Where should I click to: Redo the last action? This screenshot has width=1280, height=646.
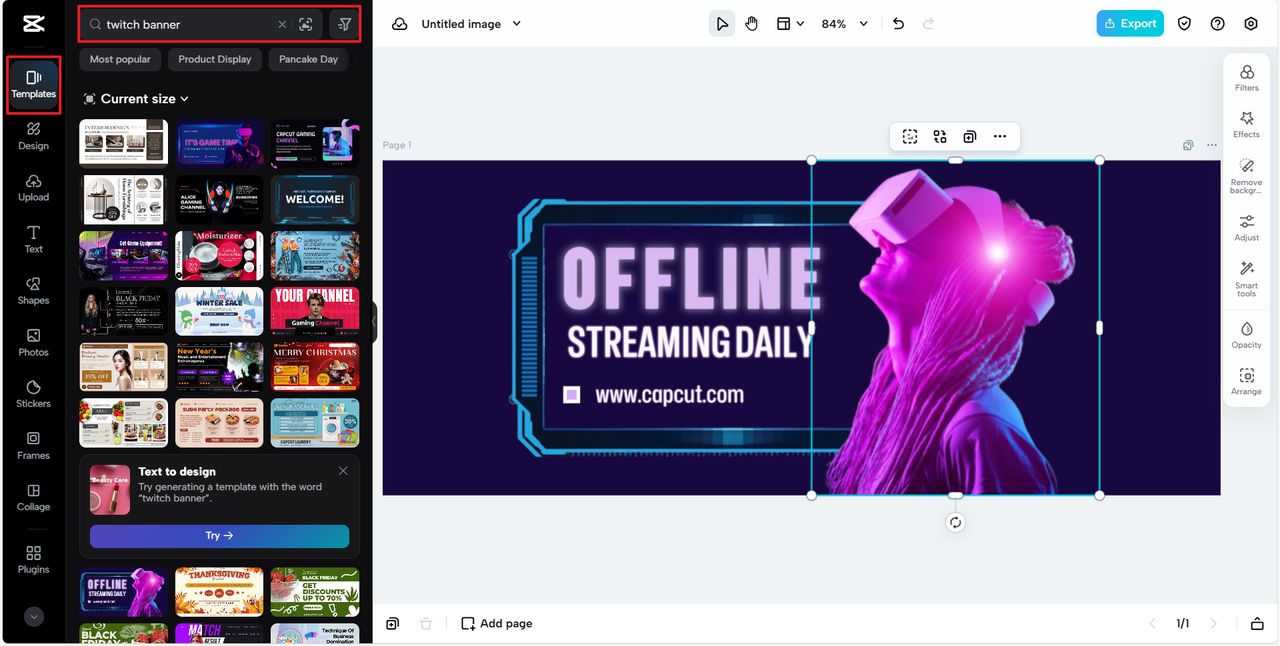[928, 24]
